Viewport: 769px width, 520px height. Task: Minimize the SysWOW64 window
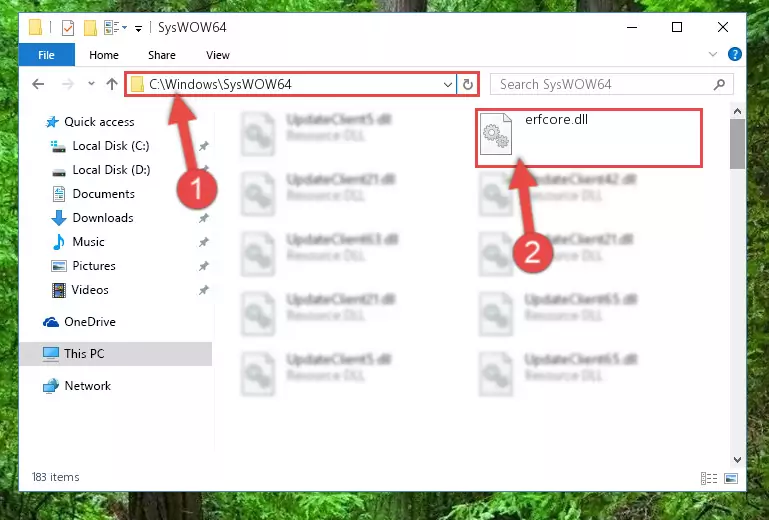click(x=632, y=27)
